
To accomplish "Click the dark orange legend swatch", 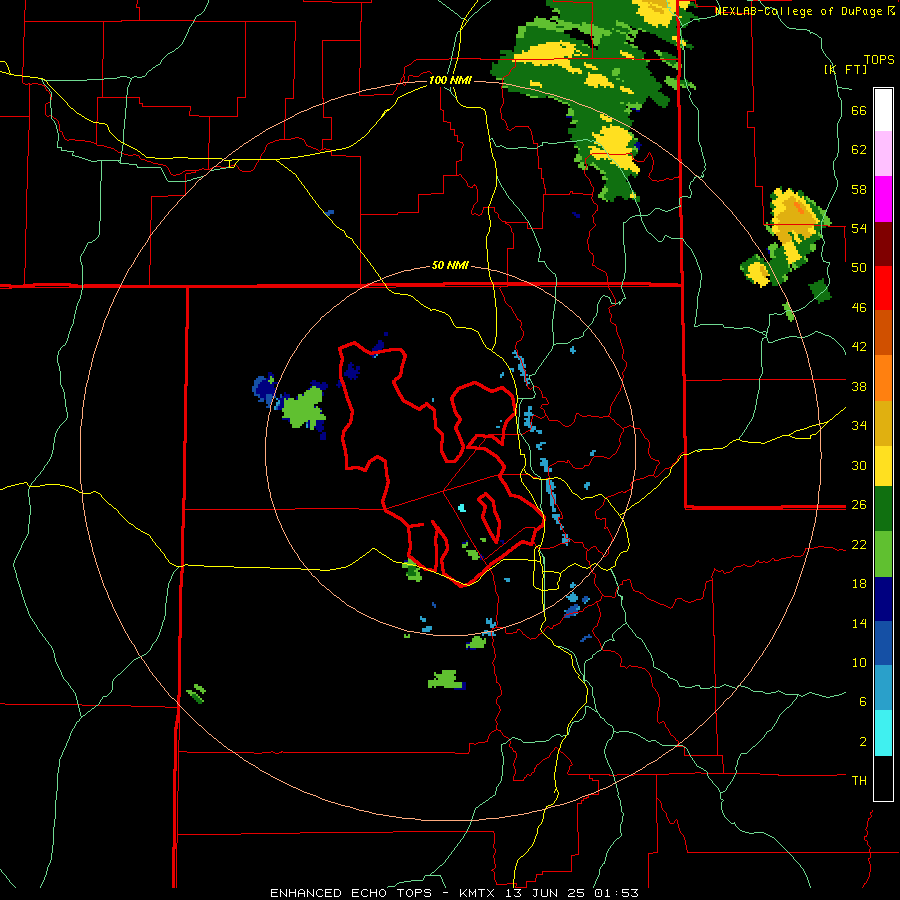I will tap(883, 332).
